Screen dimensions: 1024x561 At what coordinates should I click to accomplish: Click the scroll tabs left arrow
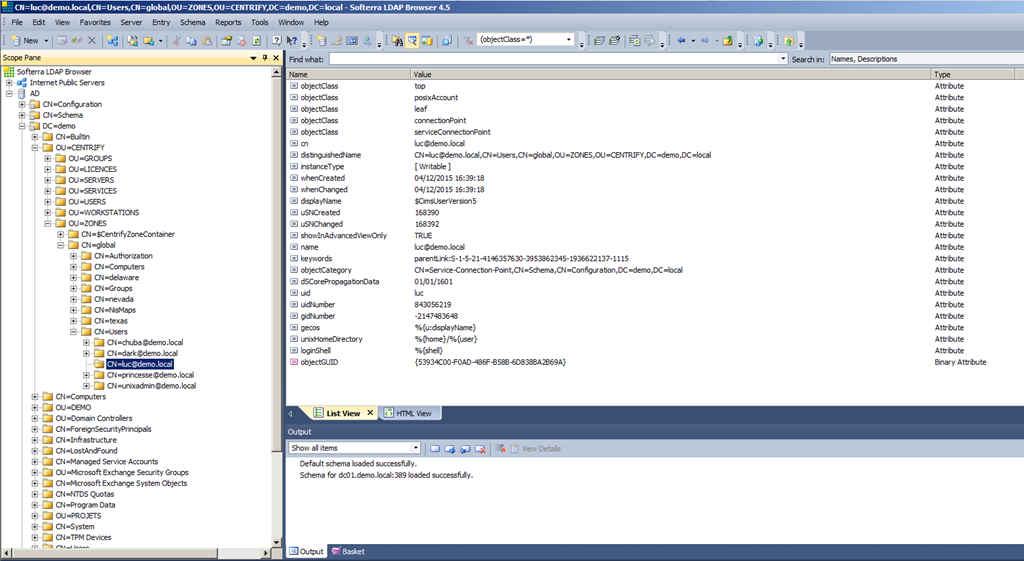291,413
